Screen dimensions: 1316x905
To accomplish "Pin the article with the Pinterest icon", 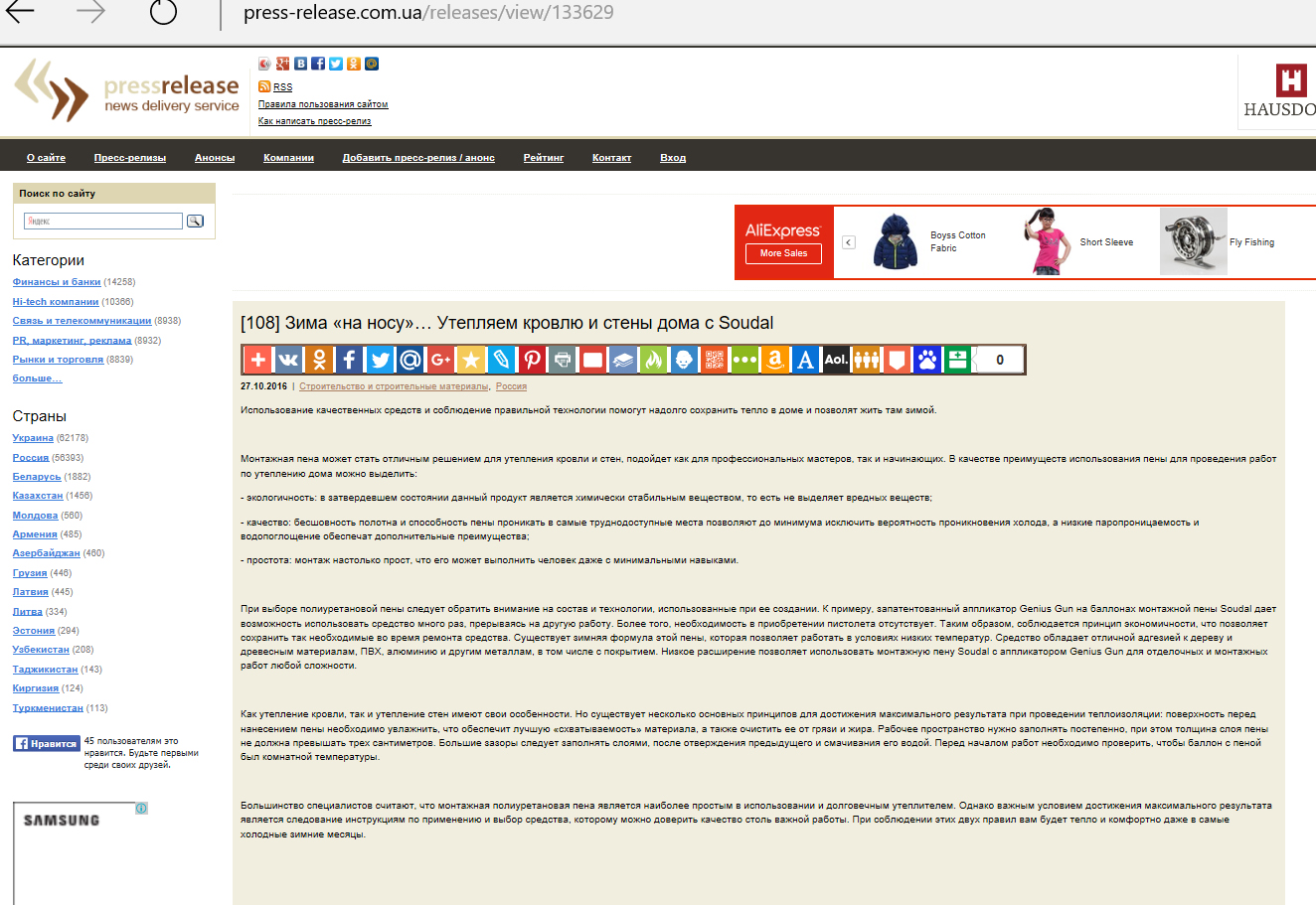I will point(532,360).
